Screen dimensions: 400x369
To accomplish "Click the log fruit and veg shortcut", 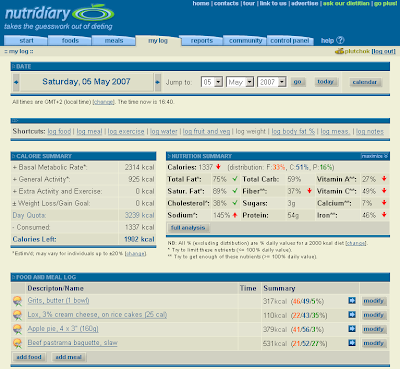I will tap(206, 131).
